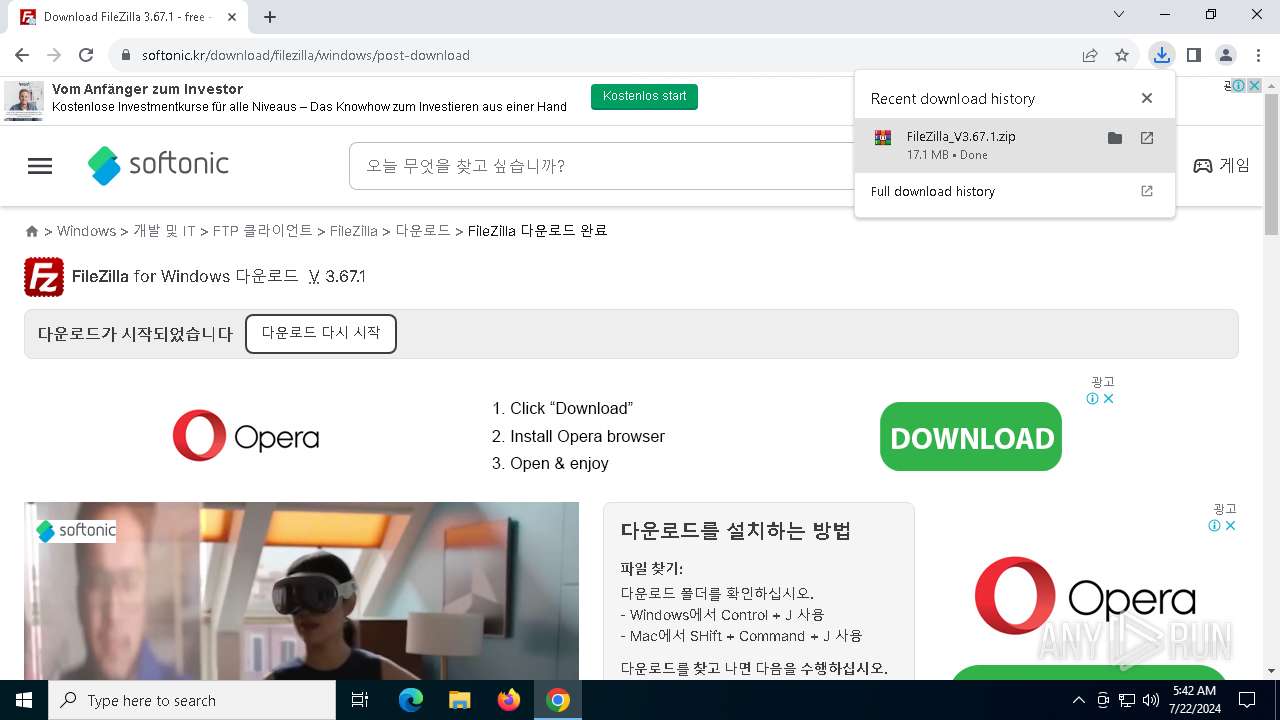Click the Opera logo in banner ad
1280x720 pixels.
pyautogui.click(x=246, y=436)
